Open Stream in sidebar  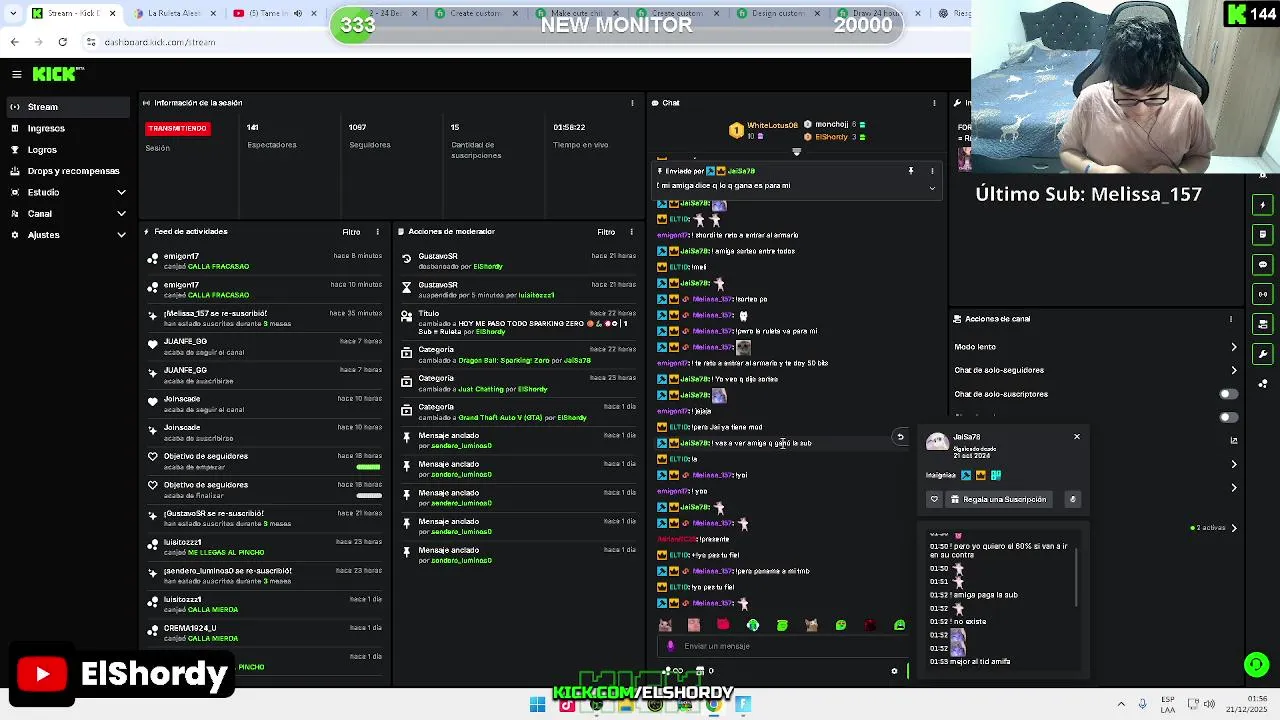67,107
